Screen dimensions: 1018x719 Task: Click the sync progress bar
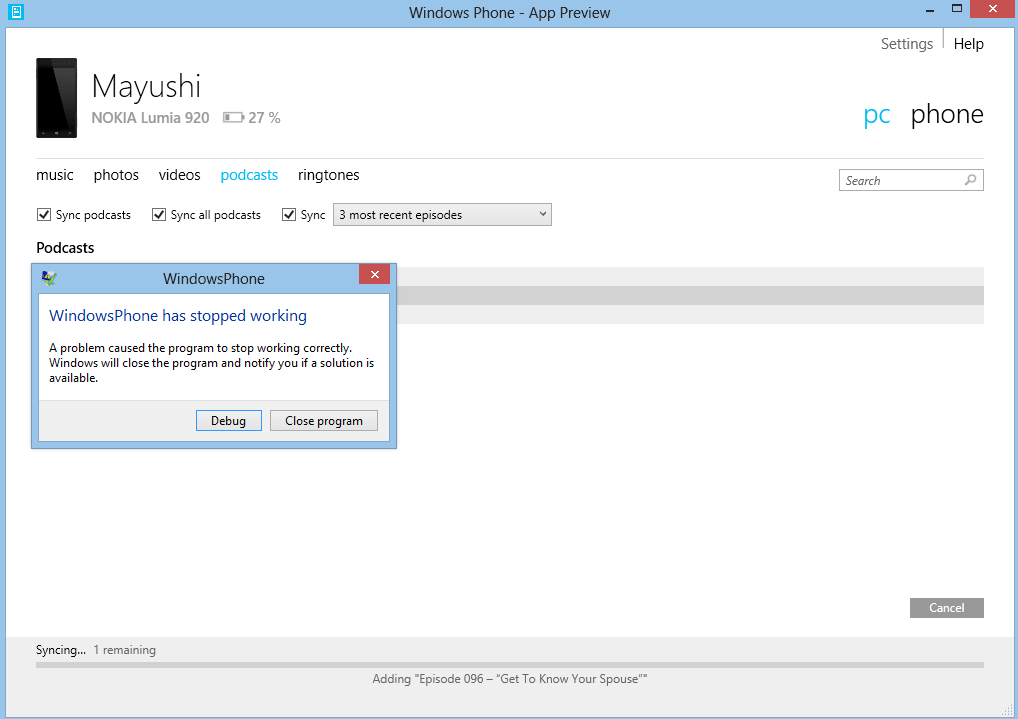coord(510,664)
